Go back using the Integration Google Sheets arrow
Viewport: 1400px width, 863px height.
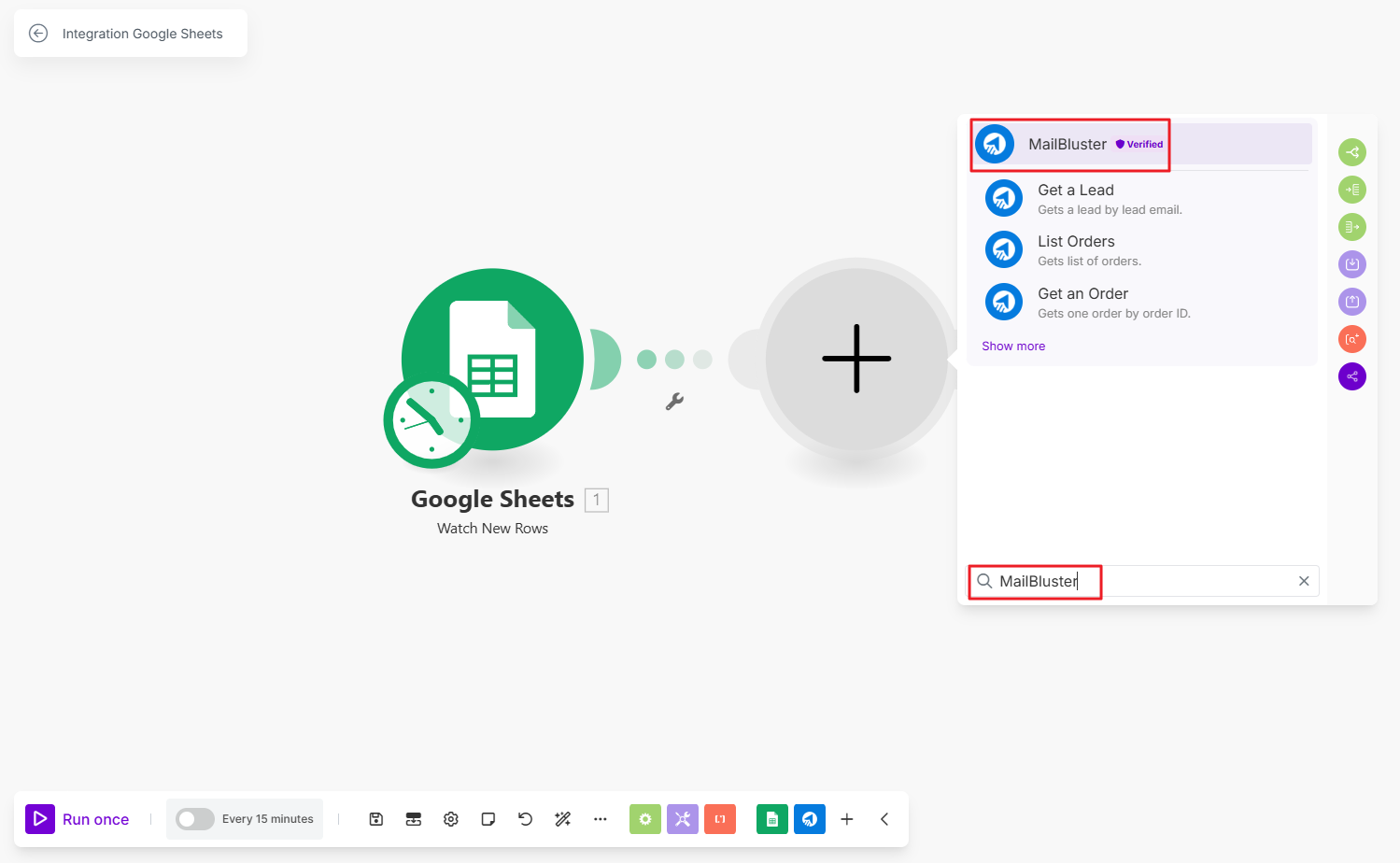pyautogui.click(x=38, y=34)
